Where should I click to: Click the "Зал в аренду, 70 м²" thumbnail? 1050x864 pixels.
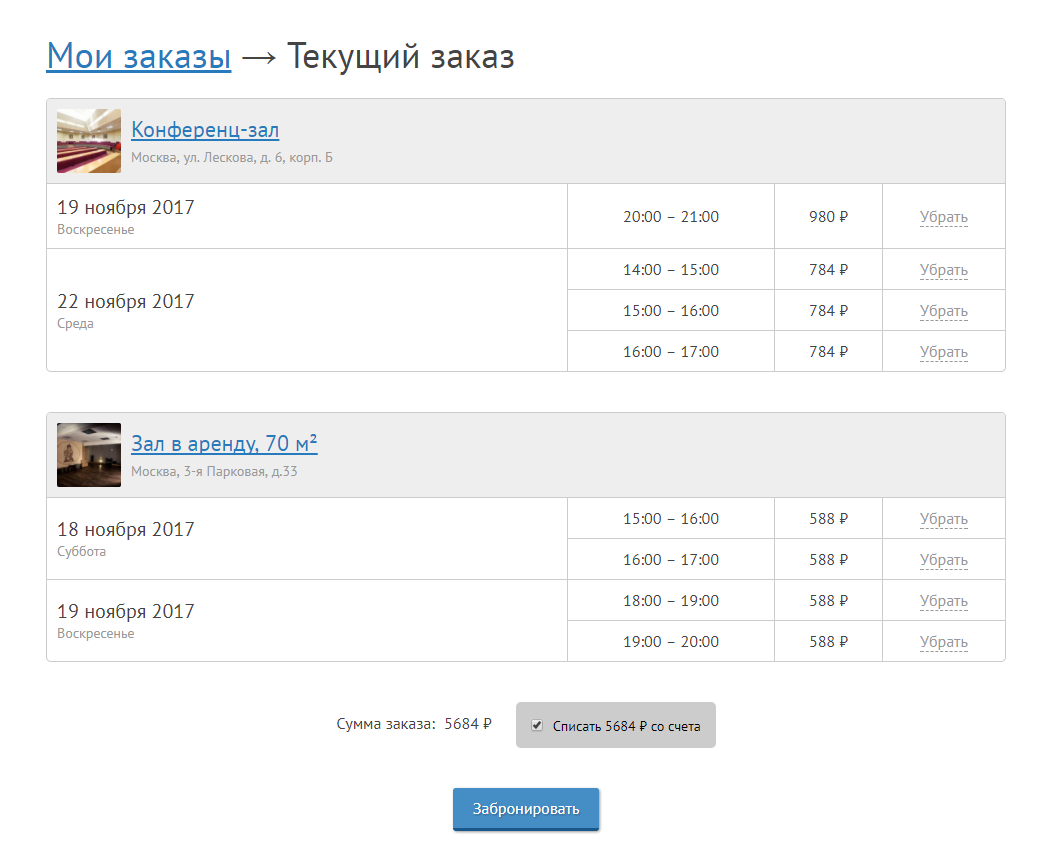click(89, 455)
